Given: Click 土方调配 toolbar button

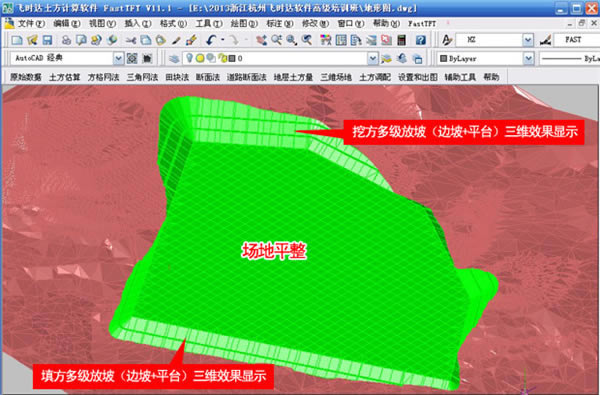Looking at the screenshot, I should [375, 77].
